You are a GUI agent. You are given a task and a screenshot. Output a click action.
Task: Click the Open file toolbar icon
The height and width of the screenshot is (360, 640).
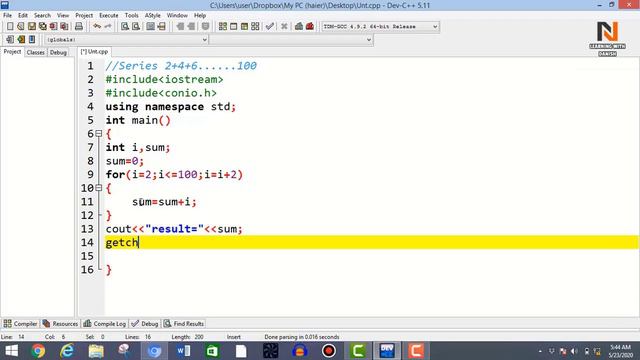coord(21,27)
